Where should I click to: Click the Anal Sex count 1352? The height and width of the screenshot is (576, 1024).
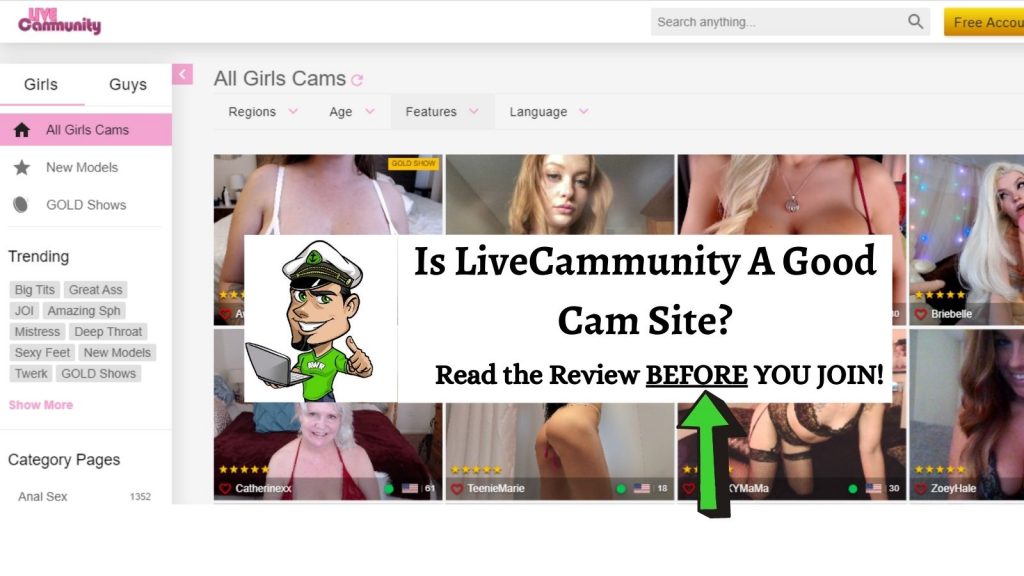coord(140,496)
